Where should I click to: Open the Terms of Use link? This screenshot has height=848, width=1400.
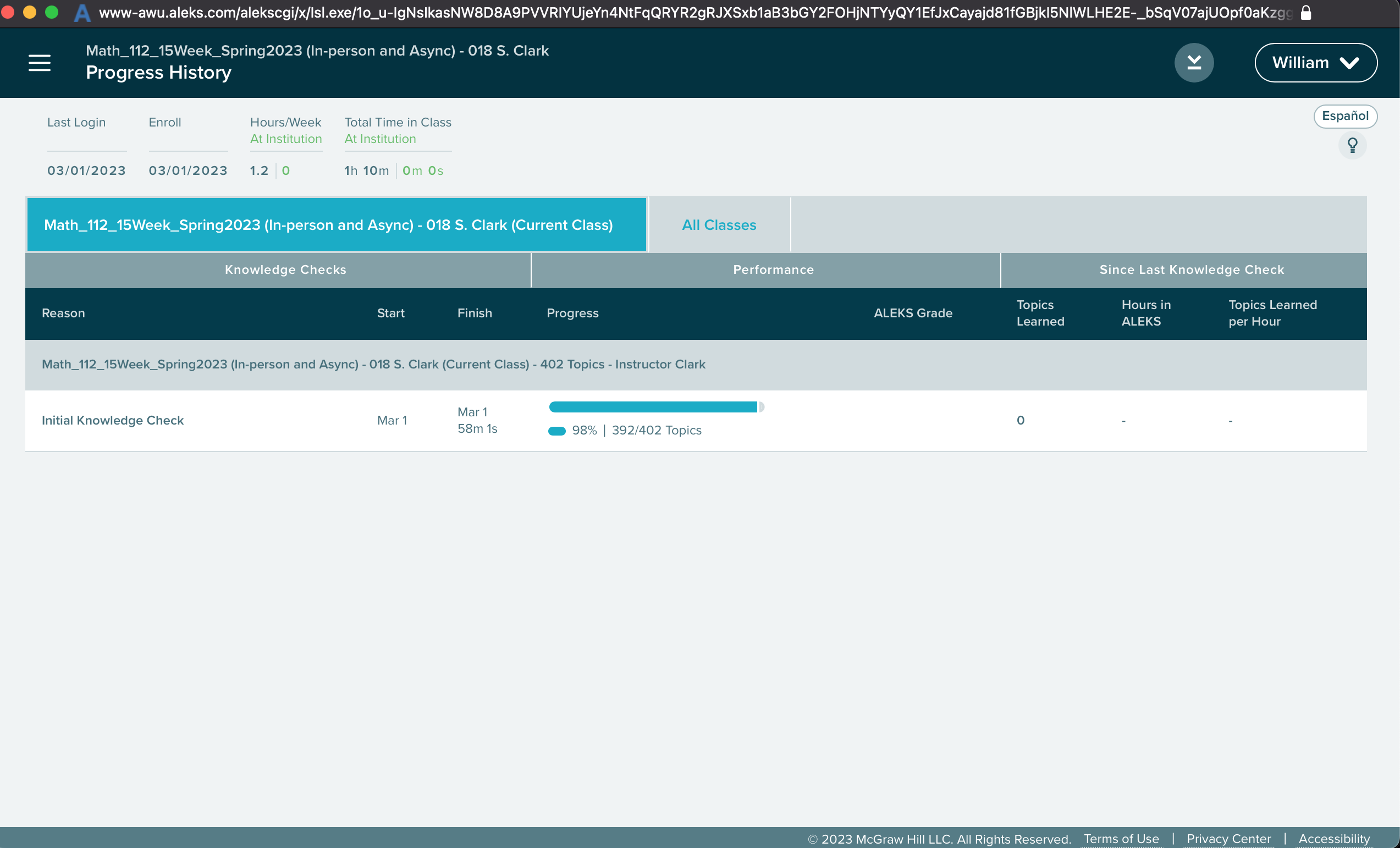click(x=1121, y=839)
